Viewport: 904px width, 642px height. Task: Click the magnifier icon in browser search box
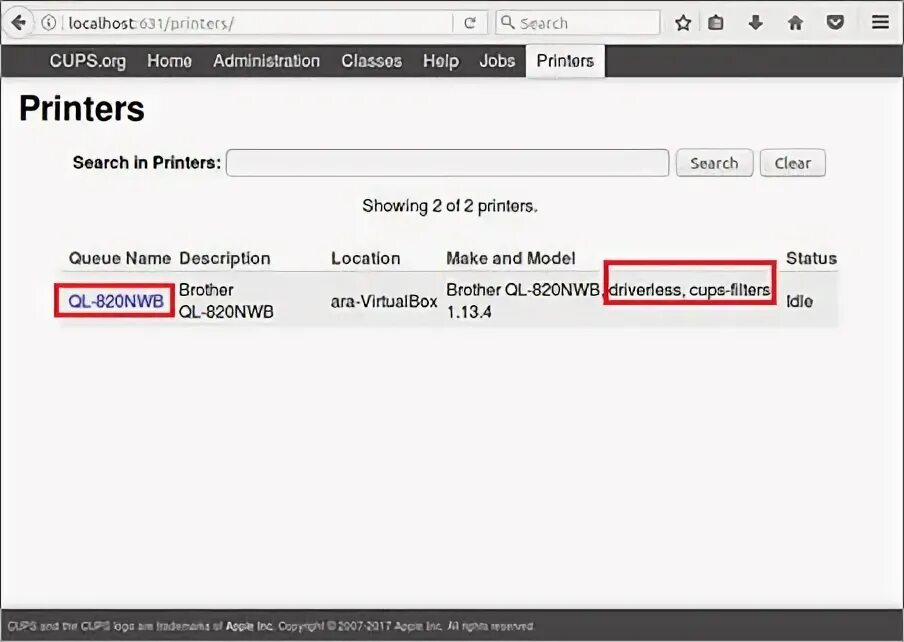point(507,22)
